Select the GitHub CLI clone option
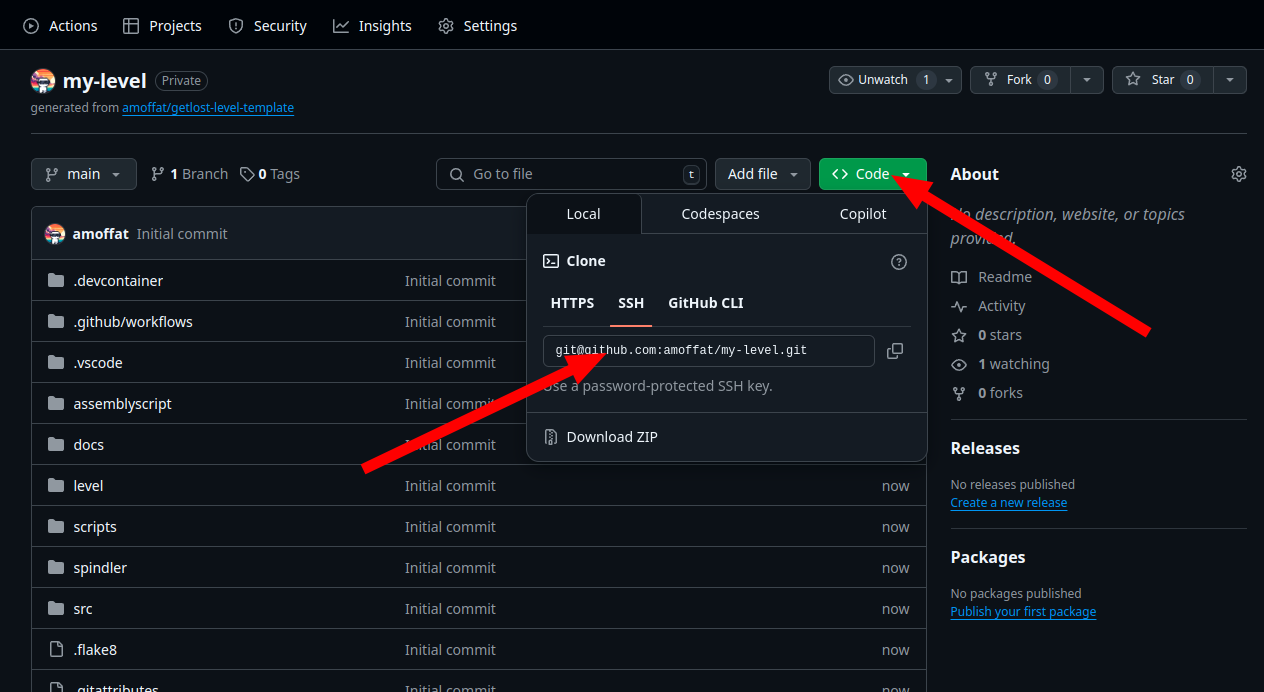This screenshot has height=692, width=1264. pos(706,303)
